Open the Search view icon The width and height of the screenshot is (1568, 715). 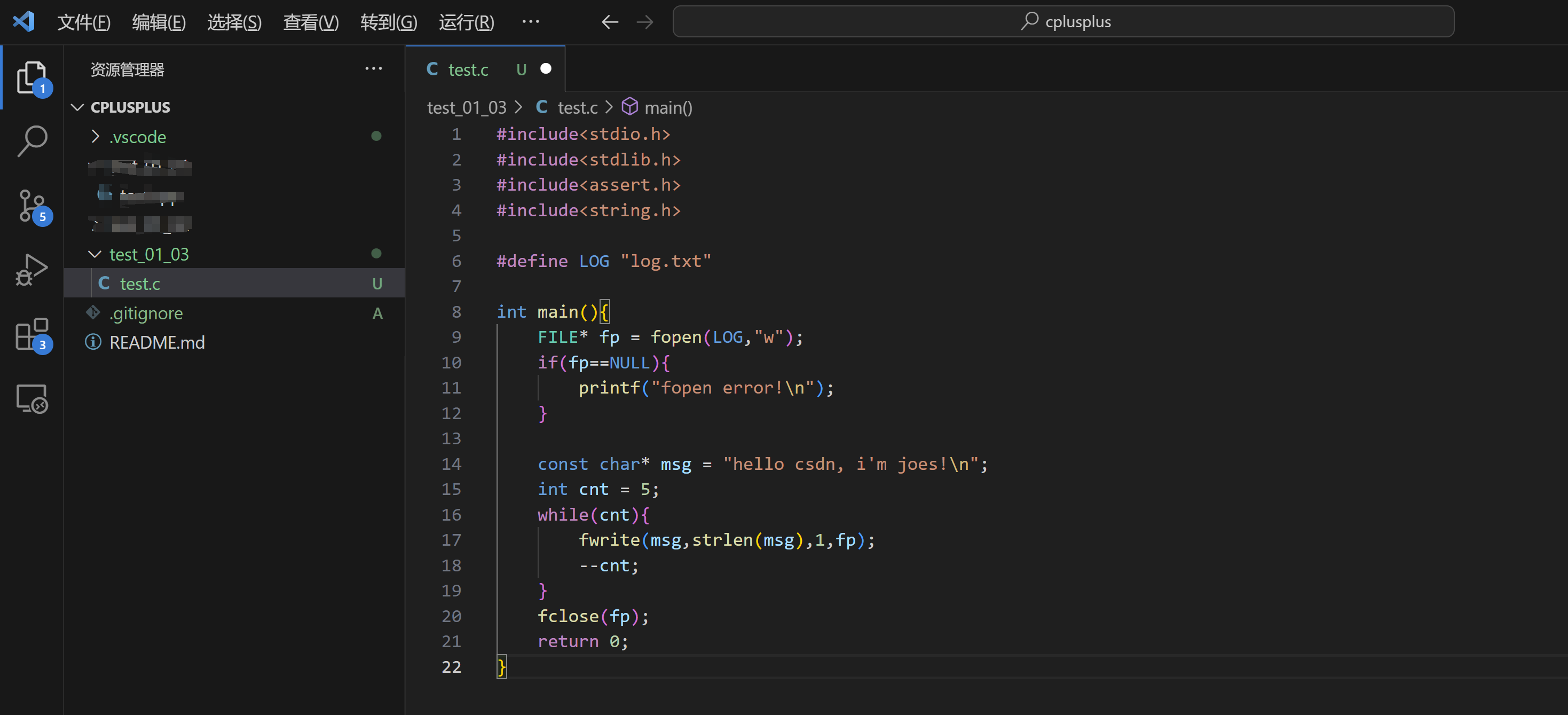click(31, 142)
